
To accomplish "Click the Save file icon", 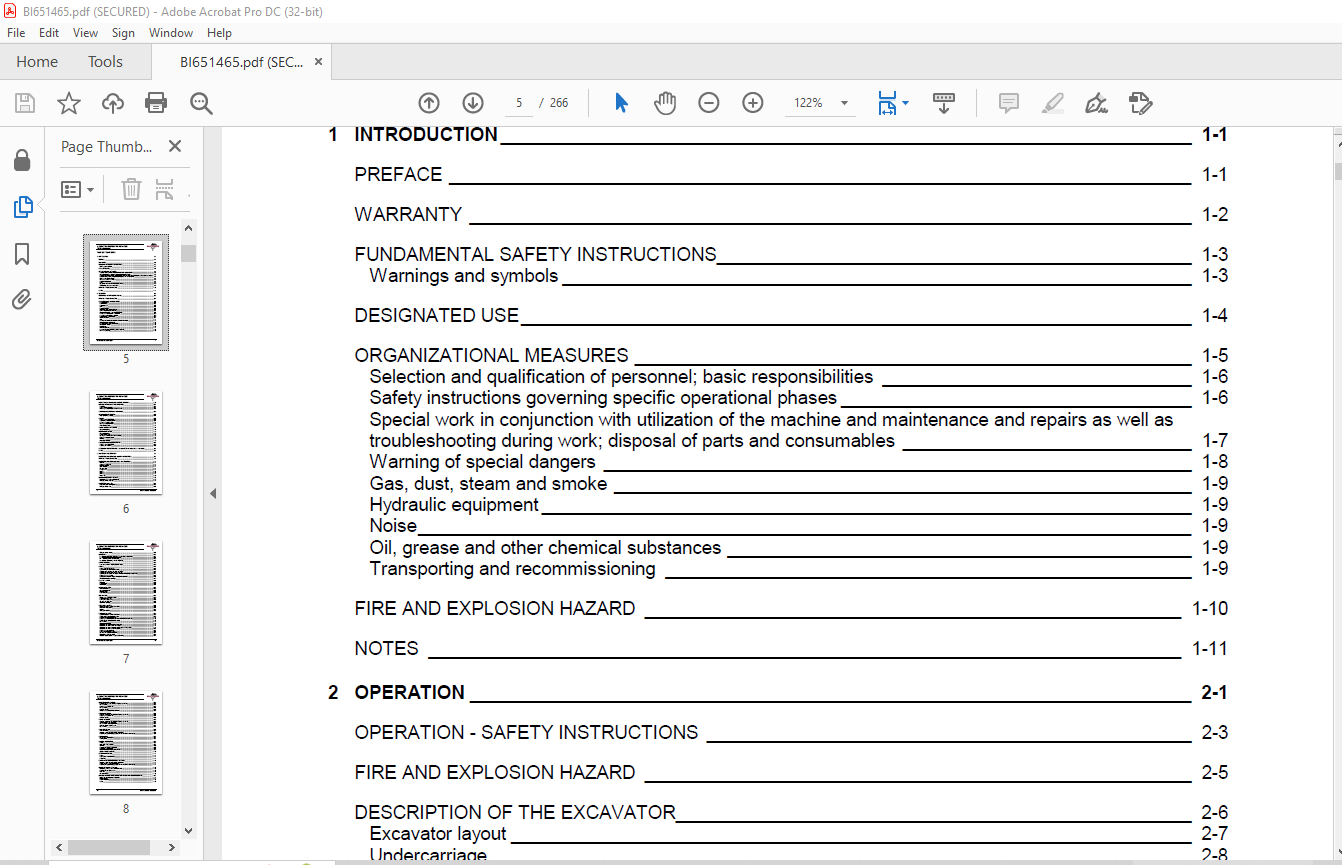I will tap(25, 103).
